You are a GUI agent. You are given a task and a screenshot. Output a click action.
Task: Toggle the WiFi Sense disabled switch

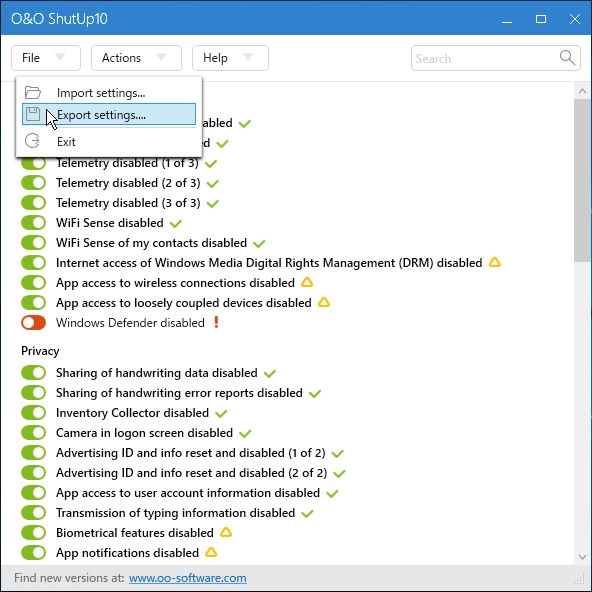click(33, 223)
